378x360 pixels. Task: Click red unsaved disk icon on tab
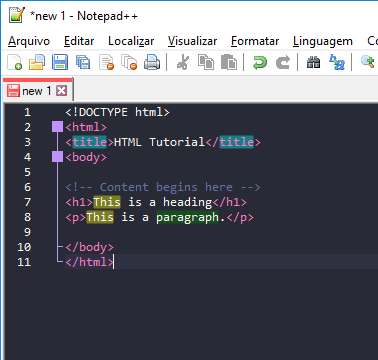[13, 91]
